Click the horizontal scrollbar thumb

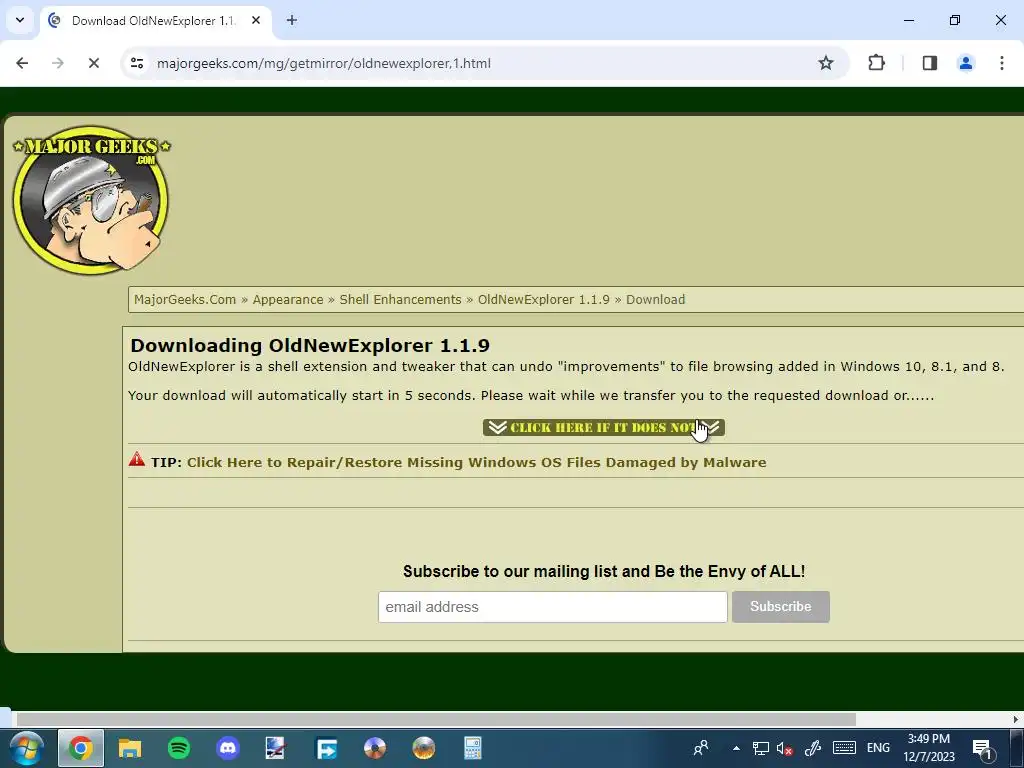pos(436,720)
